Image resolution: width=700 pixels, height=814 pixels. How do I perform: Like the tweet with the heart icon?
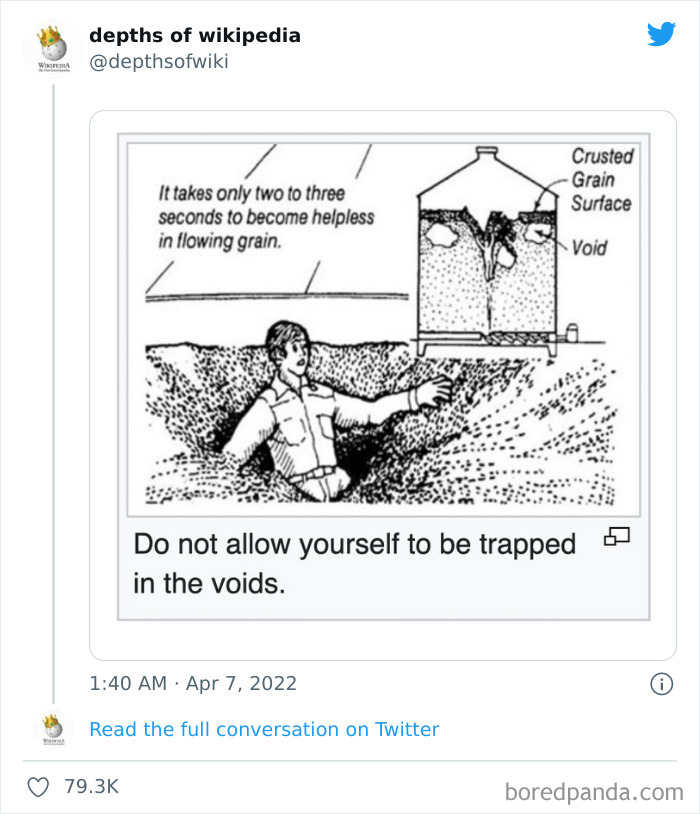[x=38, y=787]
